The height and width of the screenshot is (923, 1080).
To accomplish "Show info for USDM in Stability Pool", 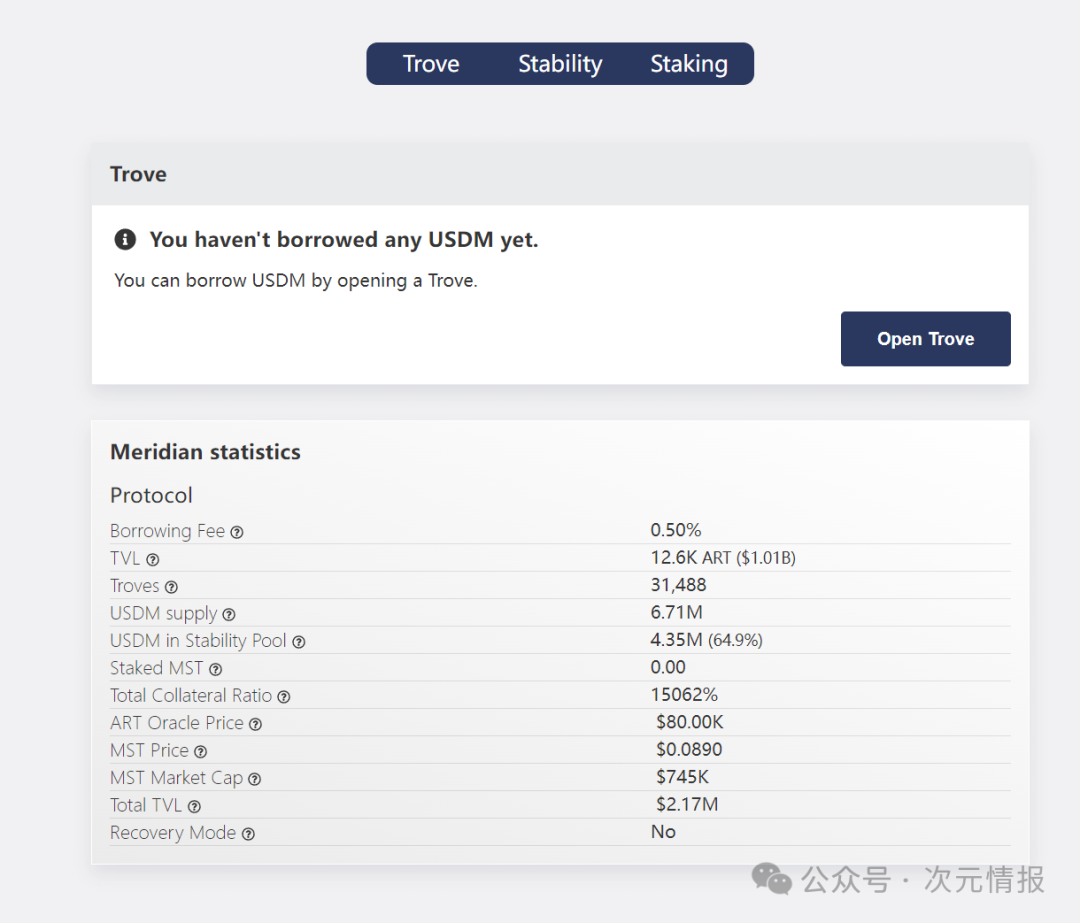I will pos(298,642).
